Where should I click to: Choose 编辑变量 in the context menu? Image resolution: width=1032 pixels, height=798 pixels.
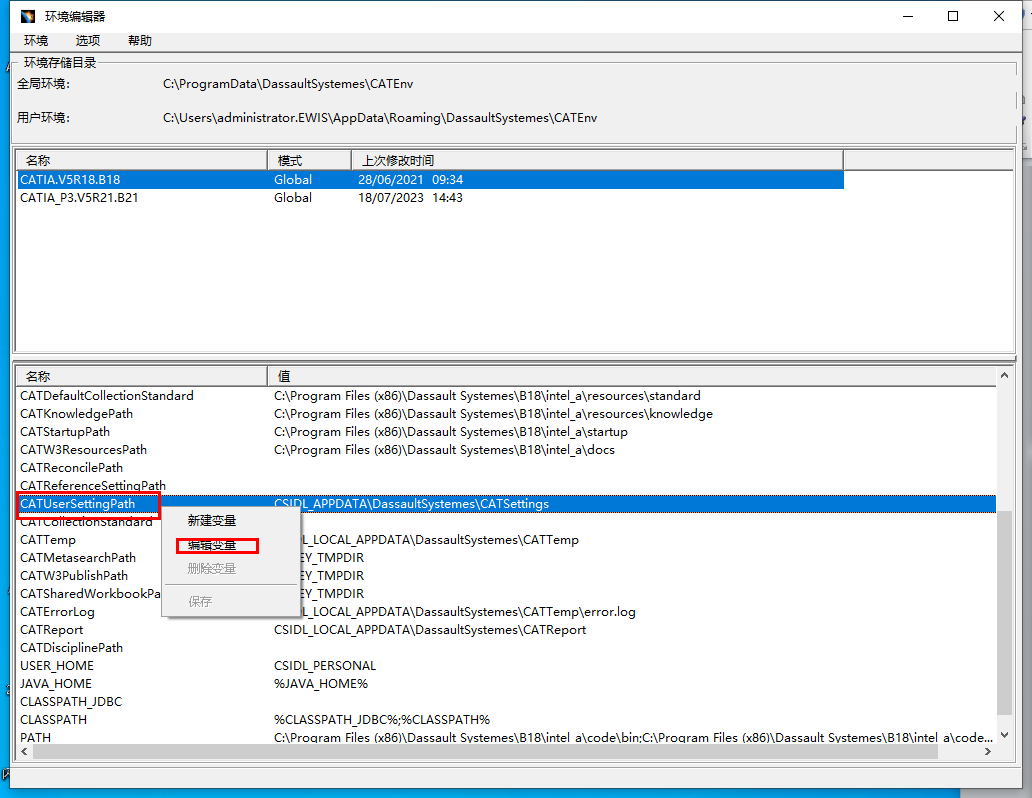pos(211,545)
